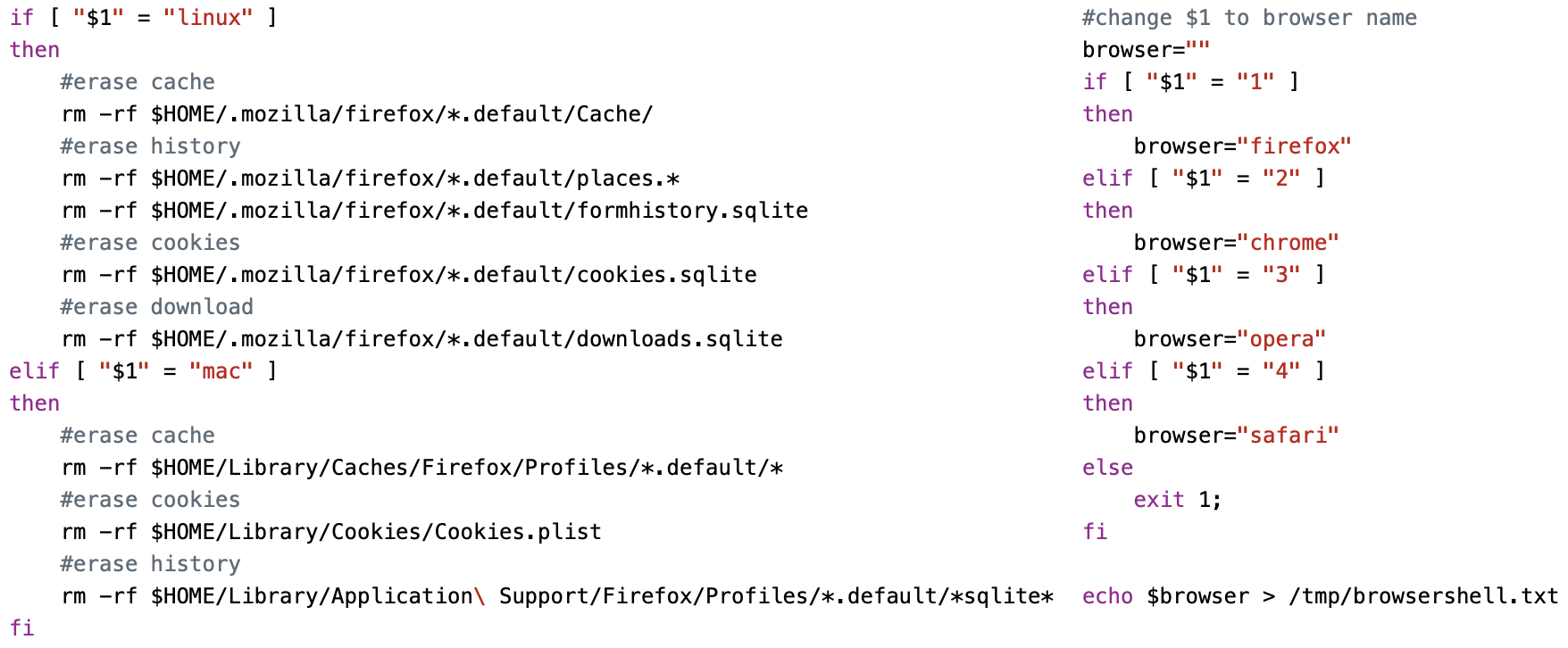Click the "#erase download" comment
The height and width of the screenshot is (648, 1568).
pos(156,307)
